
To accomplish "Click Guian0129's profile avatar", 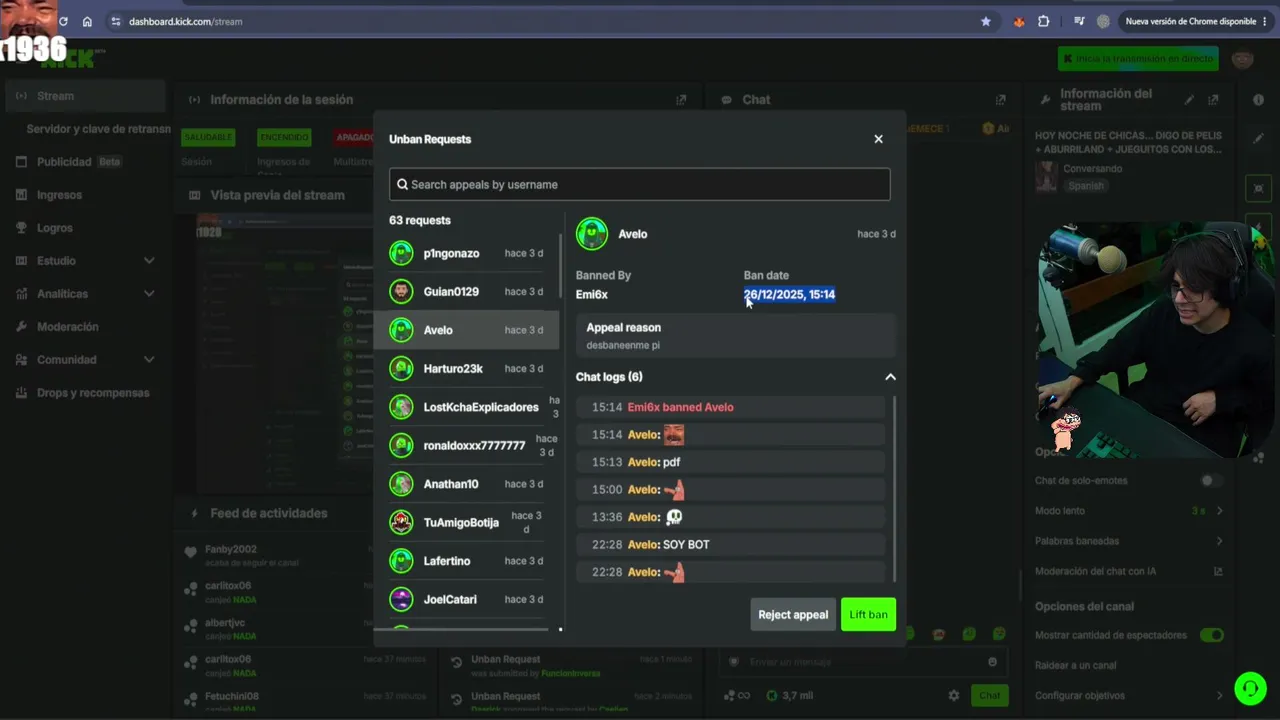I will (x=401, y=291).
